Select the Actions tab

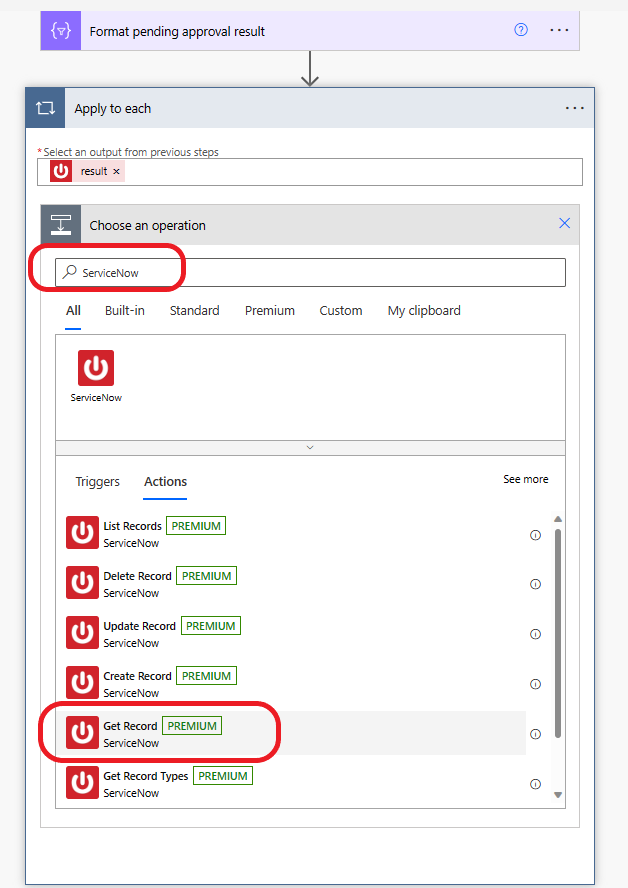click(165, 481)
